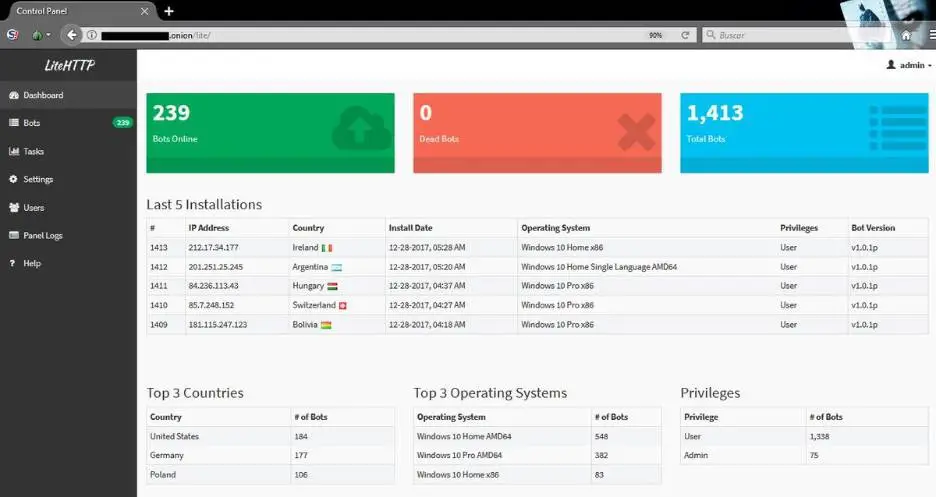Screen dimensions: 936x497
Task: Select the Control Panel browser tab
Action: click(x=78, y=11)
